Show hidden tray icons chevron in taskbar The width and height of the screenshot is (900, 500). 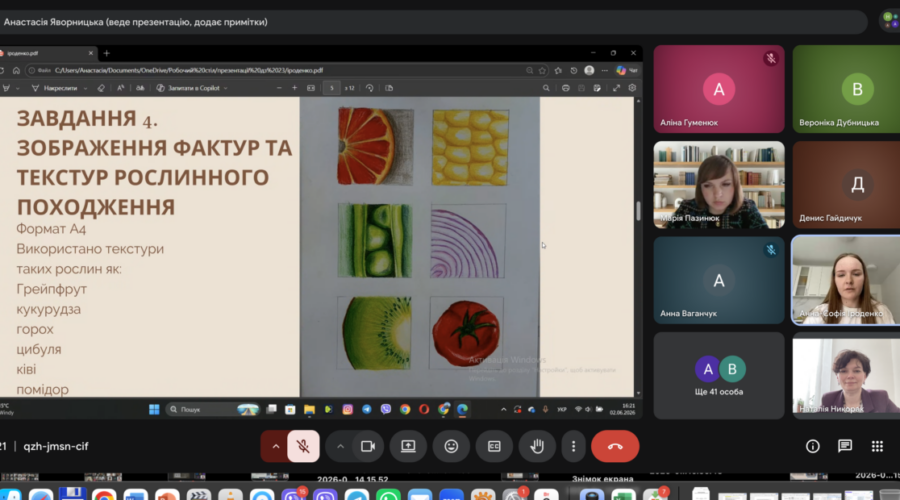(x=503, y=409)
